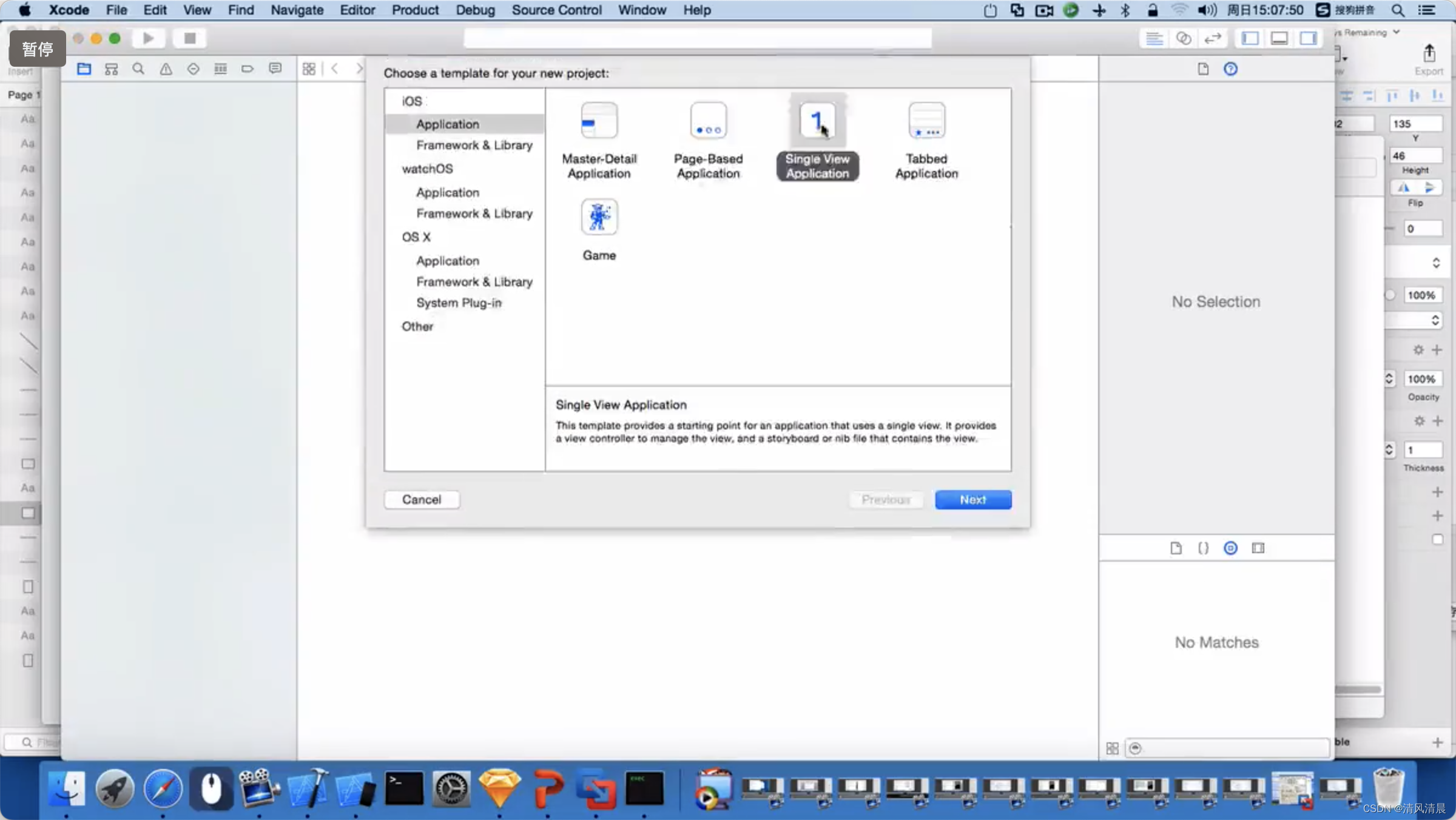This screenshot has height=820, width=1456.
Task: Click the Bluetooth menu bar icon
Action: (x=1125, y=10)
